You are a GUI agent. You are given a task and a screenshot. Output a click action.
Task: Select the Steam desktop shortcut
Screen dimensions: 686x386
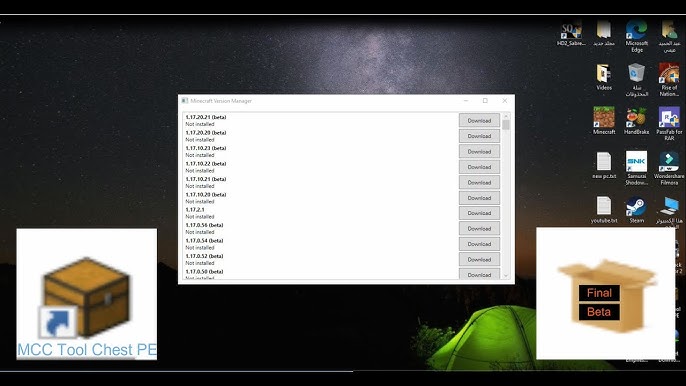[x=637, y=210]
